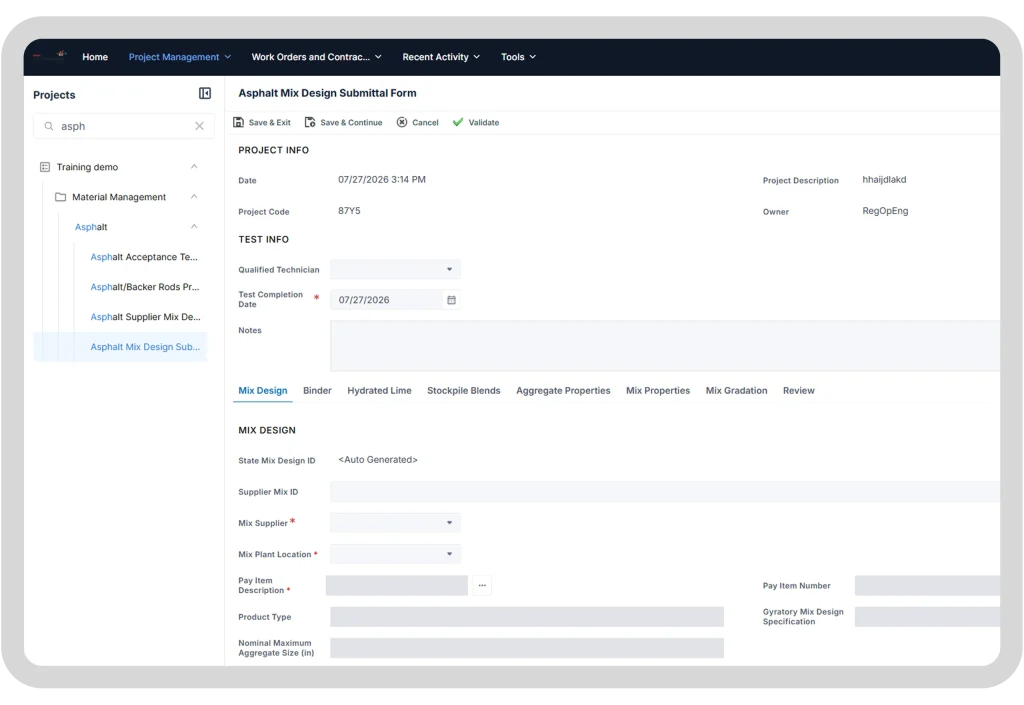The width and height of the screenshot is (1024, 705).
Task: Click the Material Management folder icon
Action: coord(60,197)
